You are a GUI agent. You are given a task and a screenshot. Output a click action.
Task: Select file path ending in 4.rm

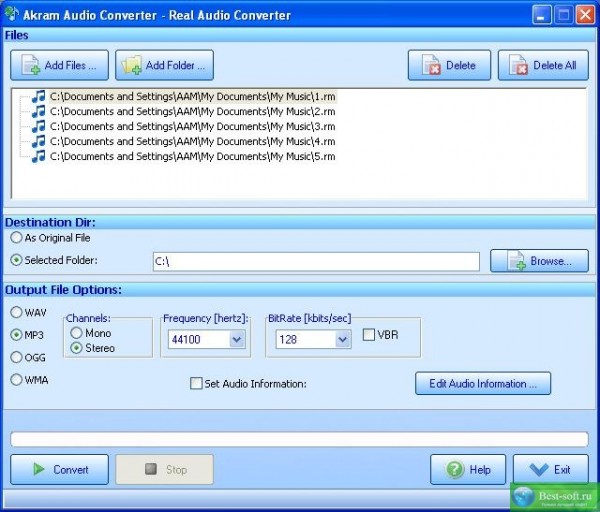click(193, 141)
